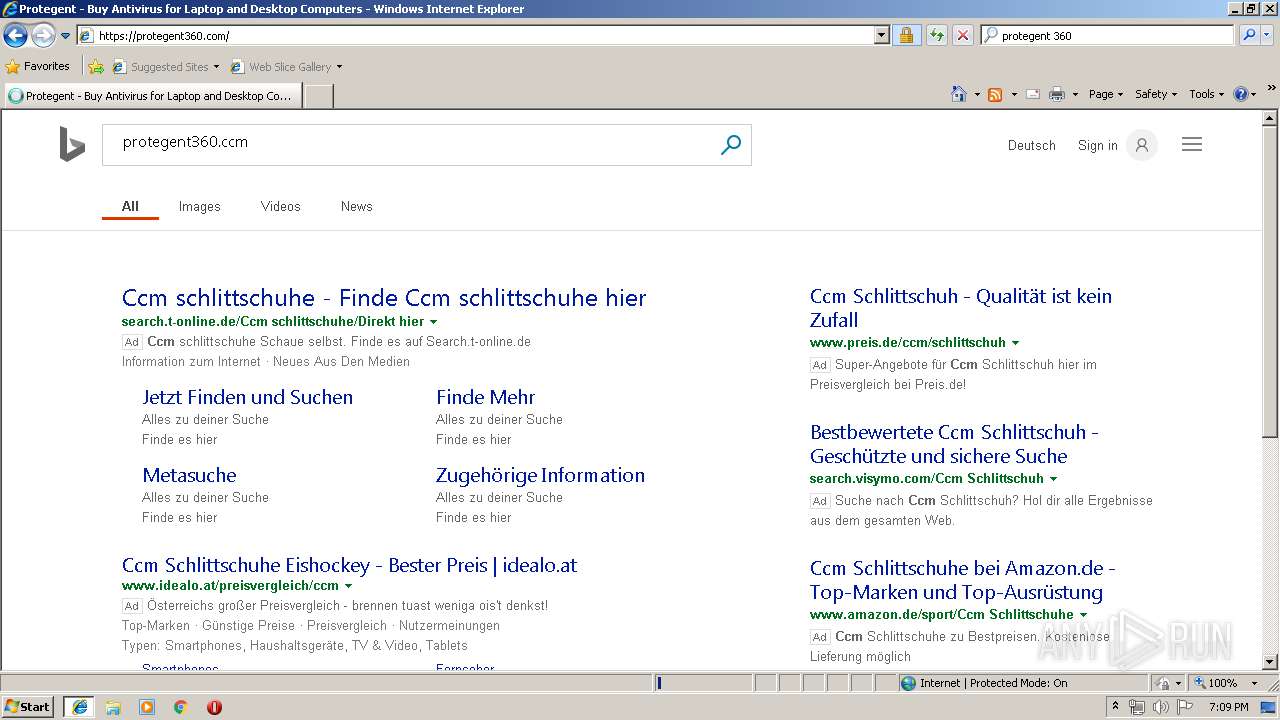Switch to the News tab
The width and height of the screenshot is (1280, 720).
coord(356,206)
